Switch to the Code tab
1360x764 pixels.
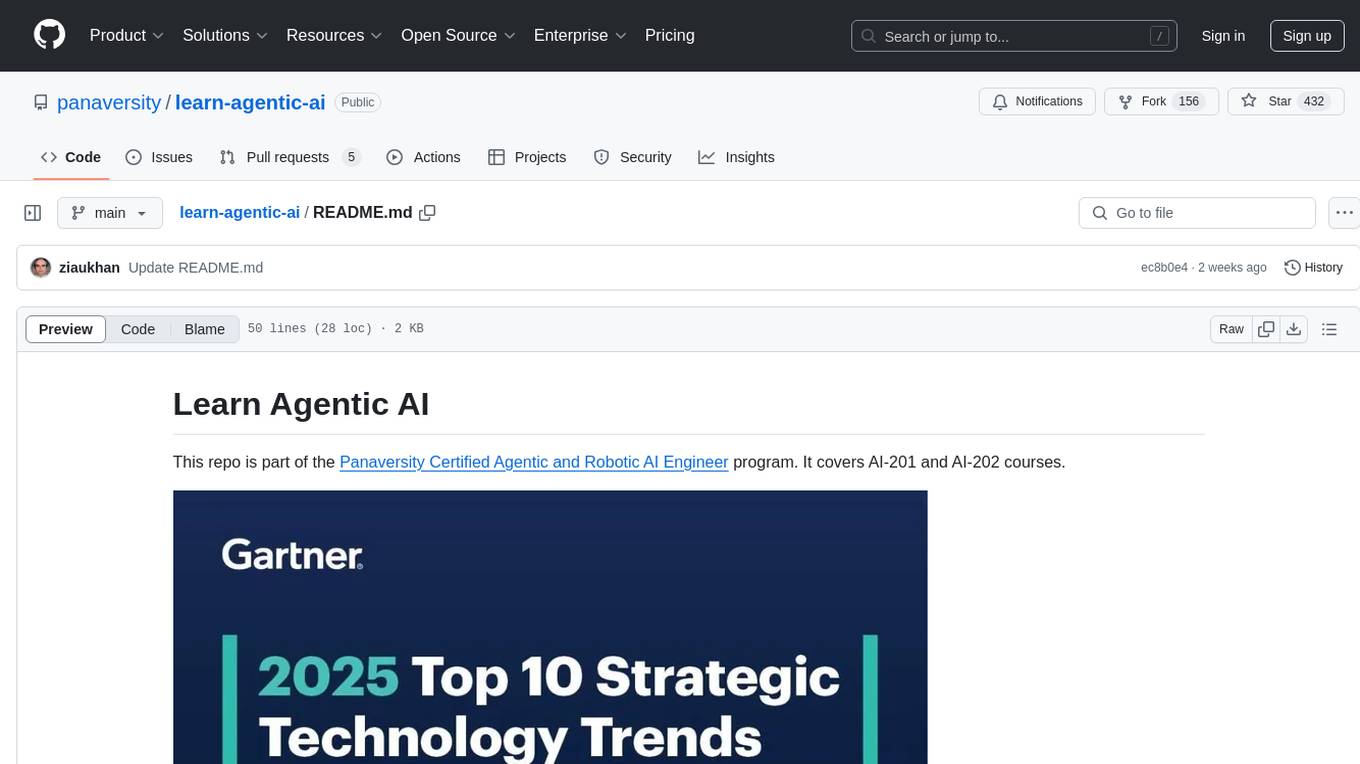point(71,157)
